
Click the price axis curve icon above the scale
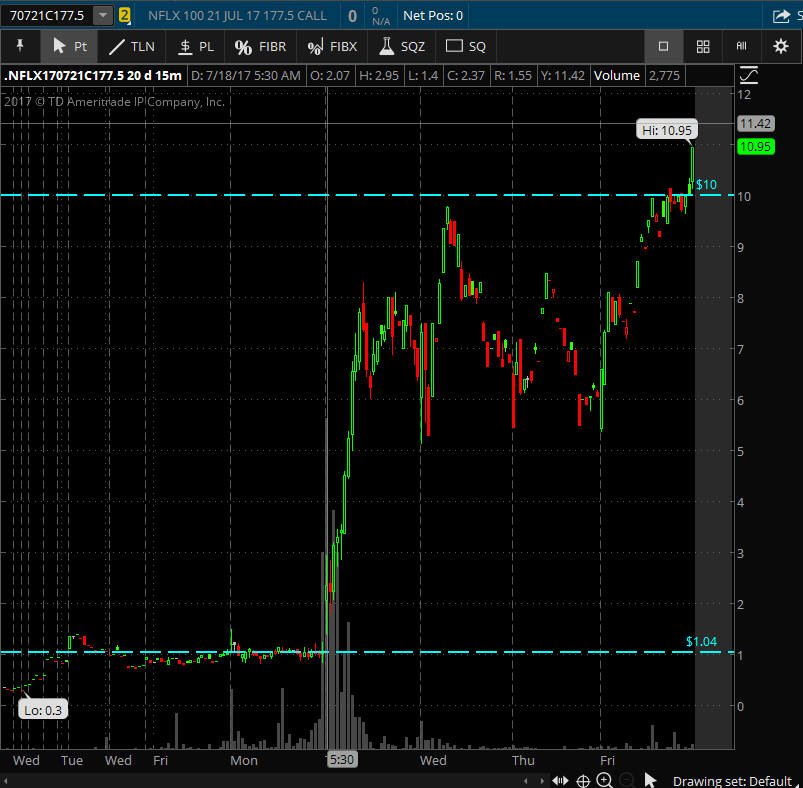pyautogui.click(x=748, y=76)
